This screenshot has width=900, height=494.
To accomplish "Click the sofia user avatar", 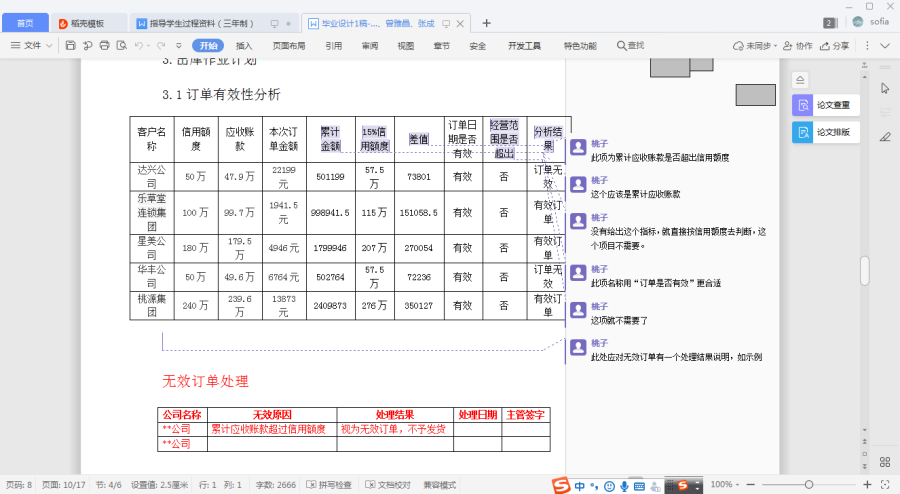I will click(x=858, y=21).
